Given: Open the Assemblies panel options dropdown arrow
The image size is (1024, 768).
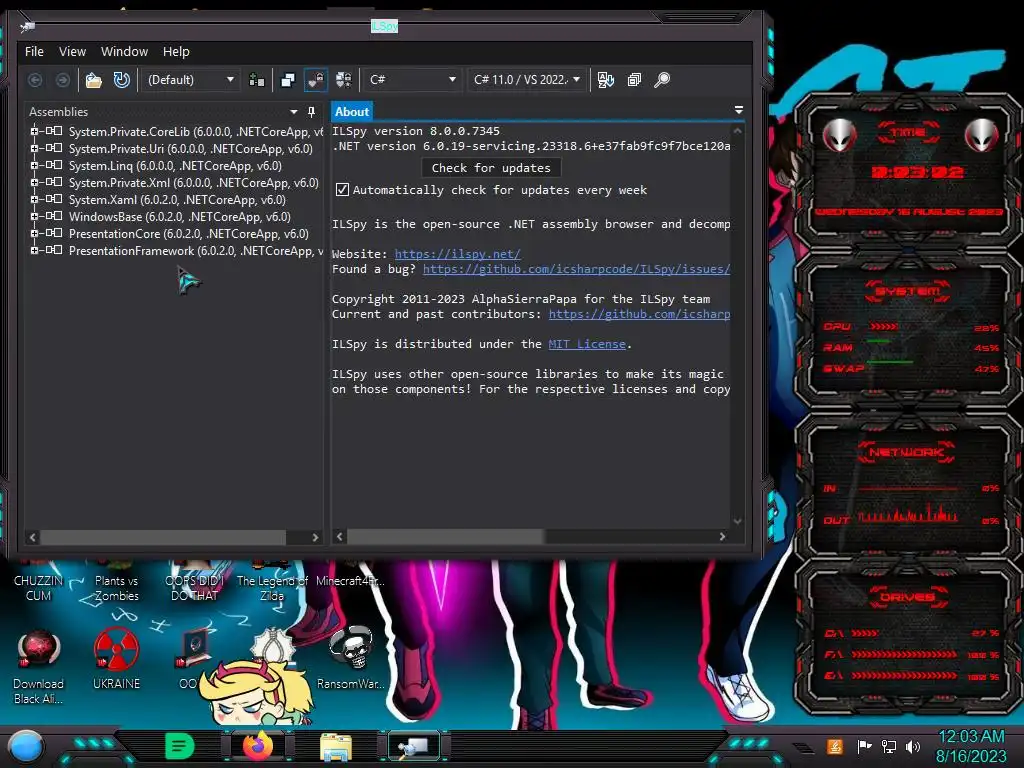Looking at the screenshot, I should [294, 112].
